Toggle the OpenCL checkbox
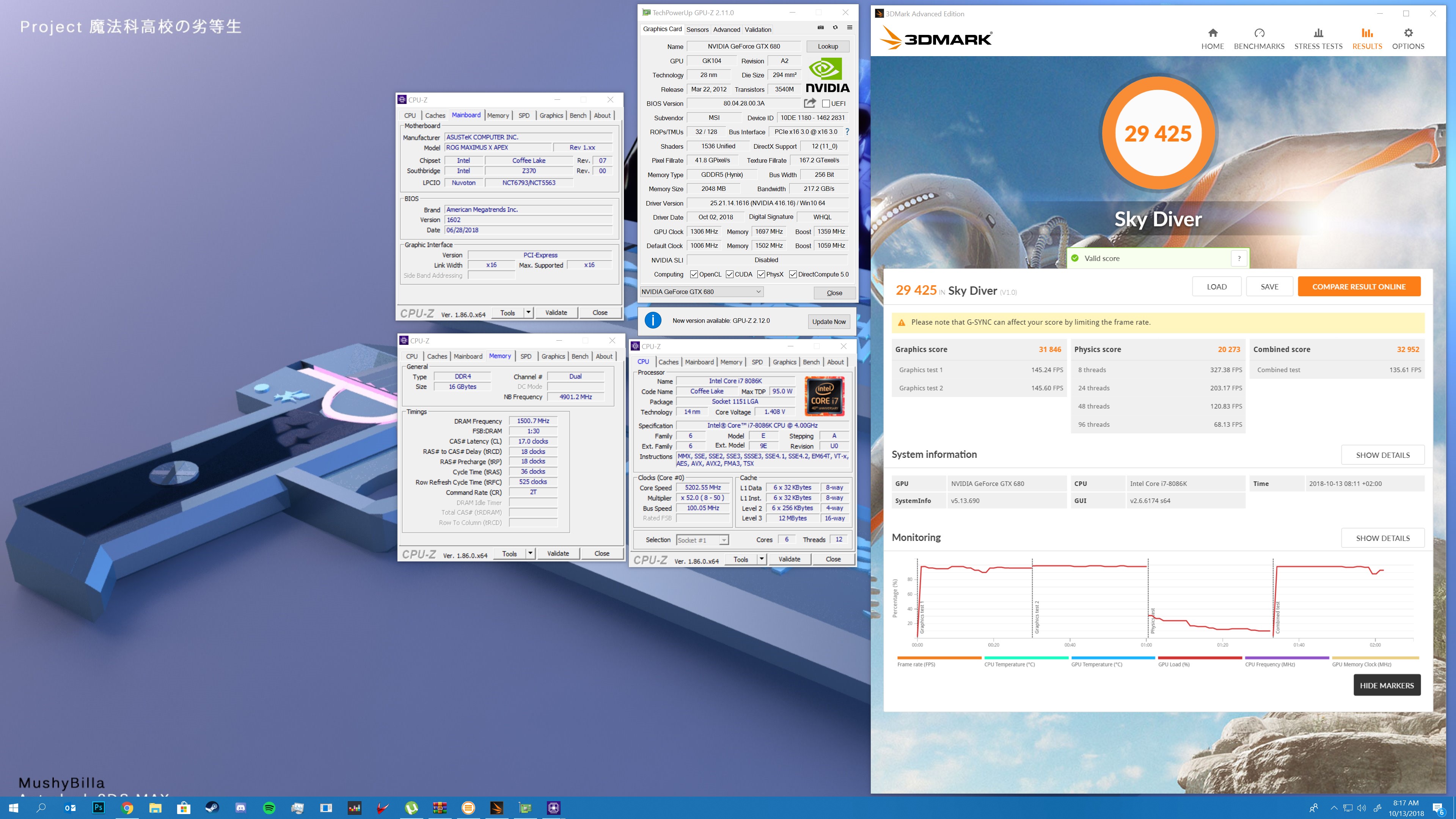The image size is (1456, 819). point(694,274)
